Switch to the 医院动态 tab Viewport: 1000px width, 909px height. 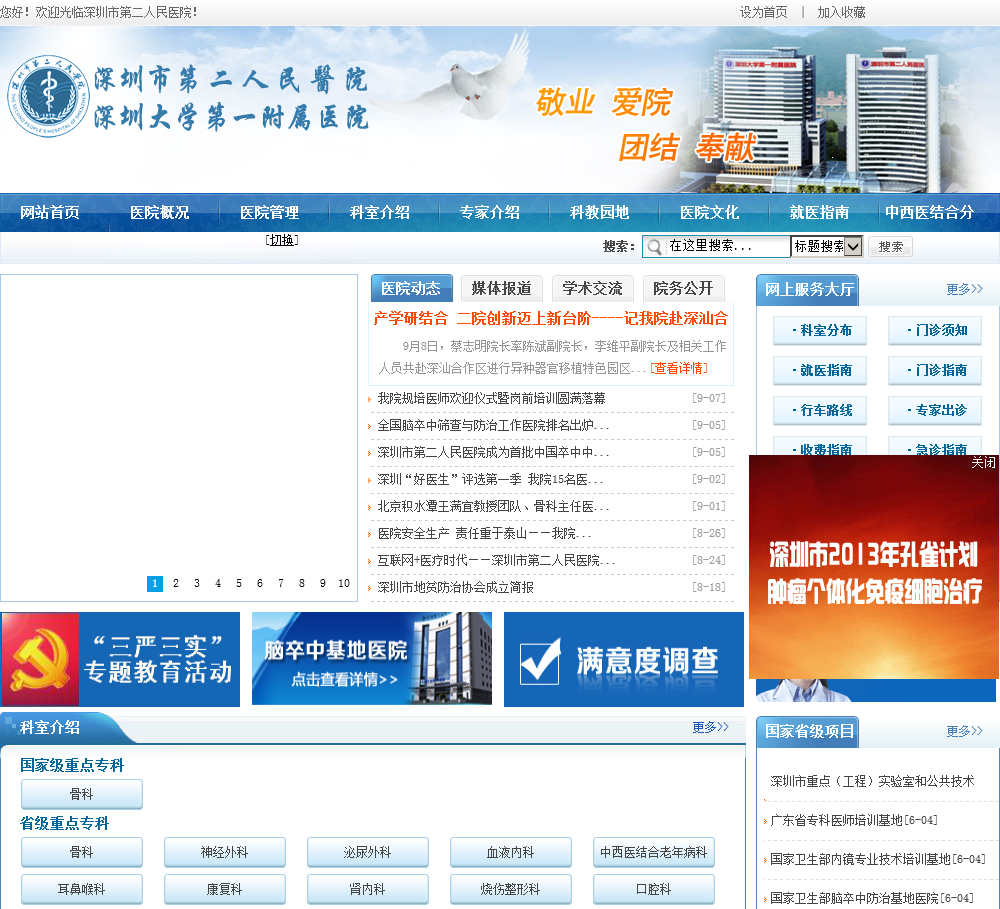(x=411, y=288)
